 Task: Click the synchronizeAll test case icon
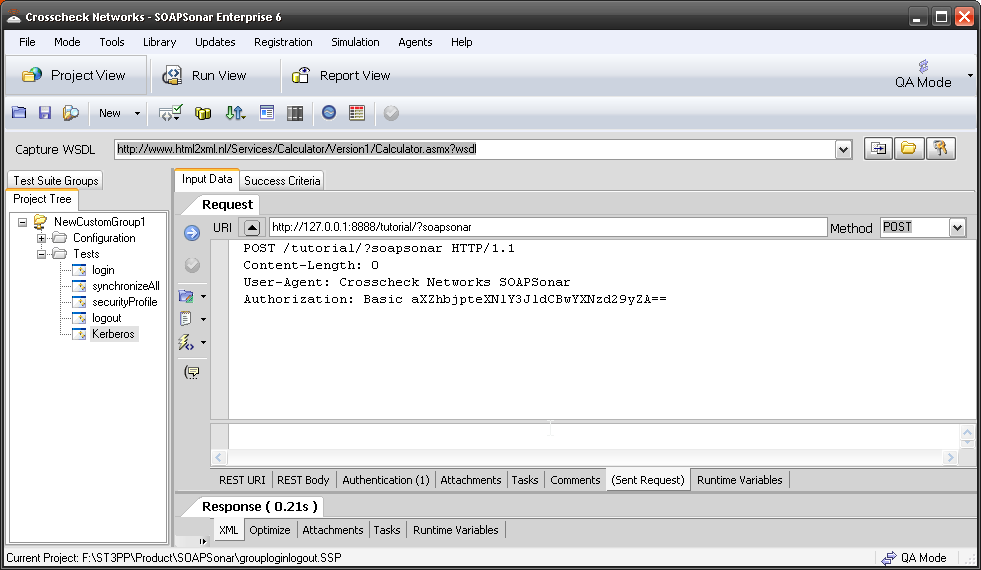click(x=79, y=287)
